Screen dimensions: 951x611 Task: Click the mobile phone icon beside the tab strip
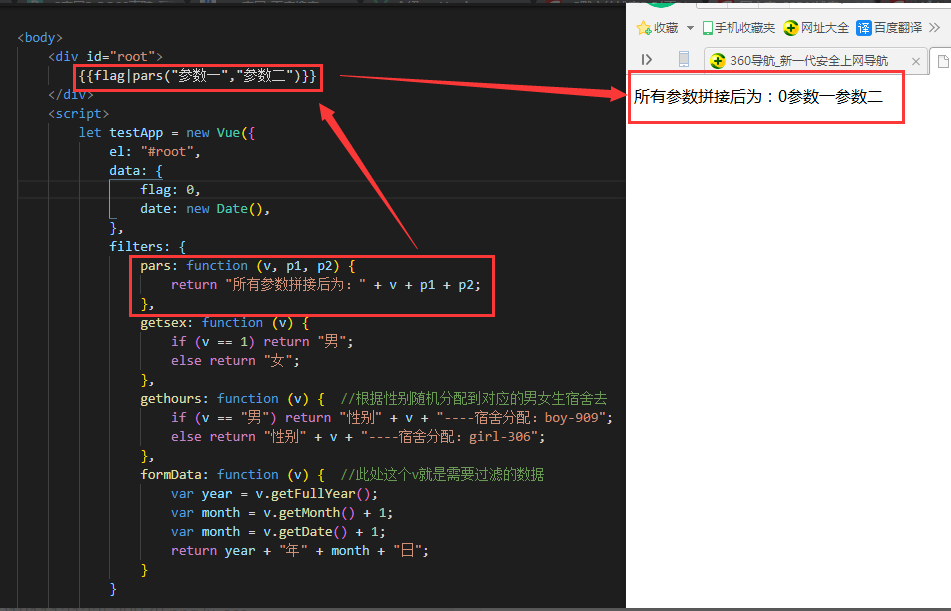[684, 59]
